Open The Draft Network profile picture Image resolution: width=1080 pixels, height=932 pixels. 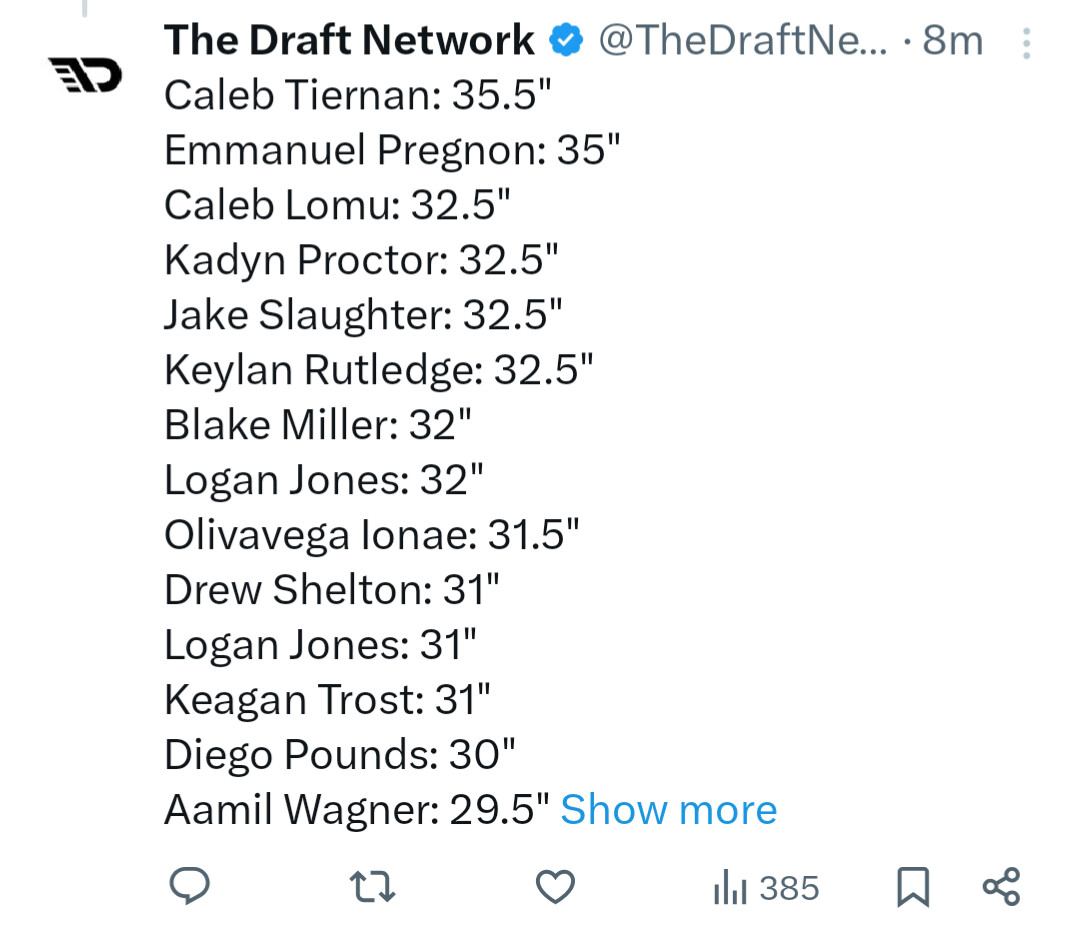coord(85,74)
